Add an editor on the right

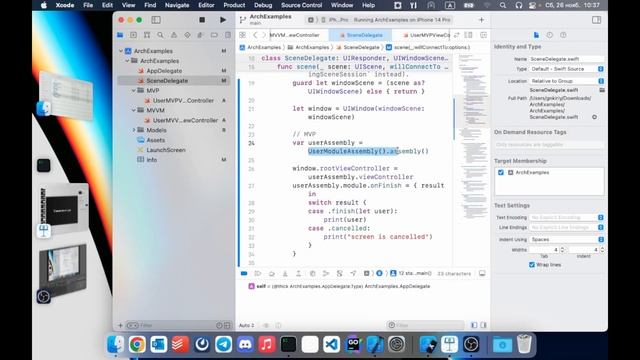pyautogui.click(x=483, y=35)
